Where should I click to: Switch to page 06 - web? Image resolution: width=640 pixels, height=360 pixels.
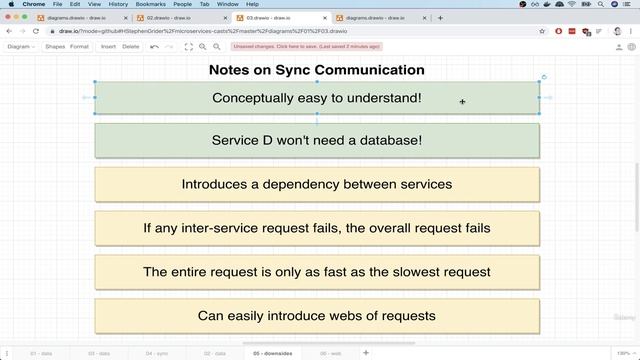[331, 353]
